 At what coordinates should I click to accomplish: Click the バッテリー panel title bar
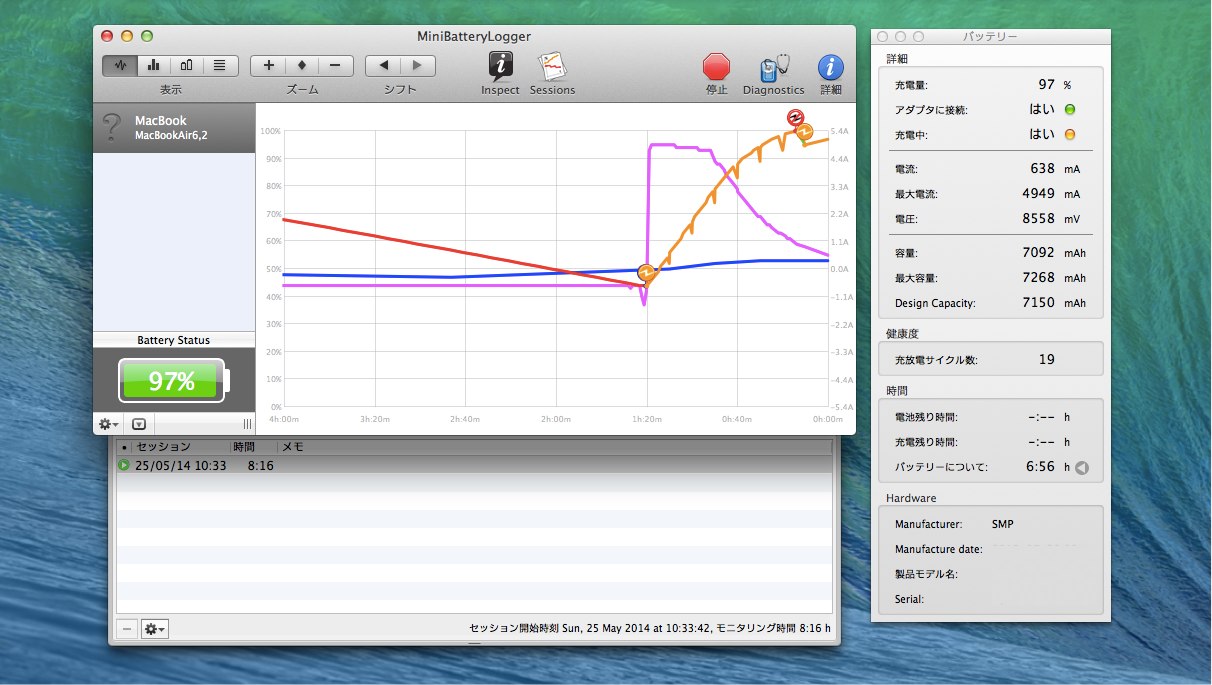pyautogui.click(x=990, y=37)
